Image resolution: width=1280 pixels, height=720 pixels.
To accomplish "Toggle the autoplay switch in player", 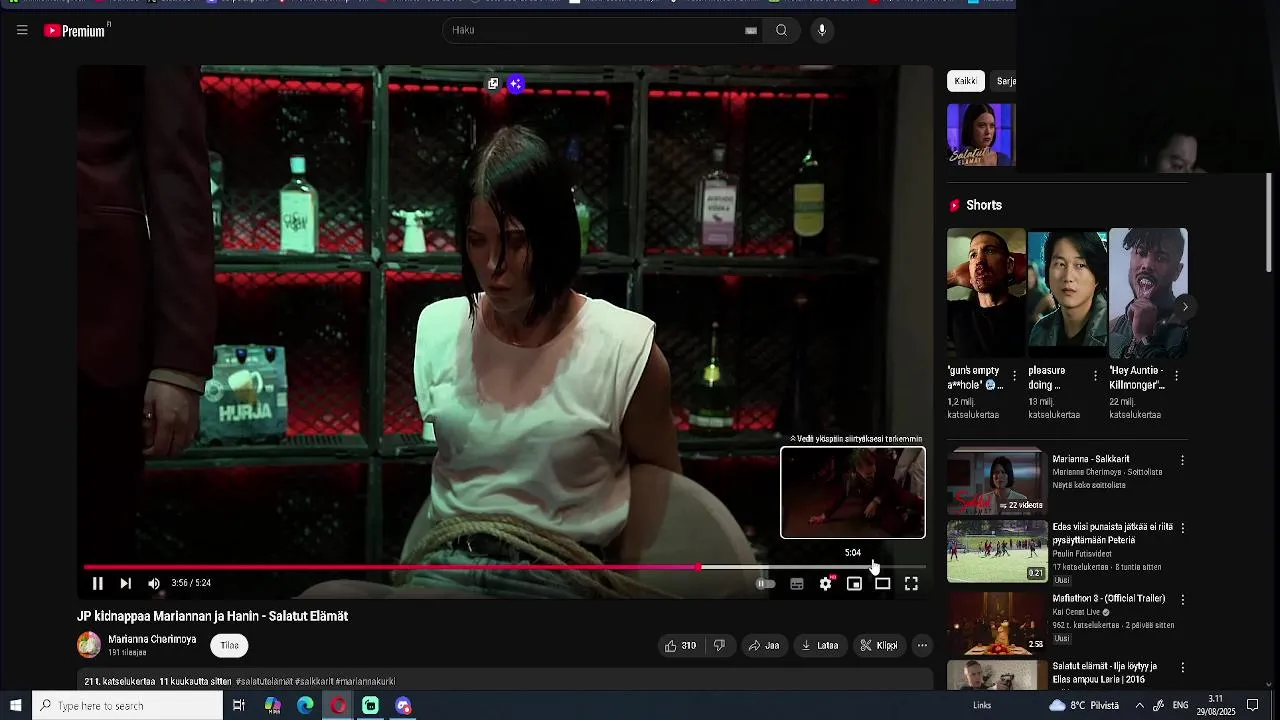I will [x=766, y=584].
